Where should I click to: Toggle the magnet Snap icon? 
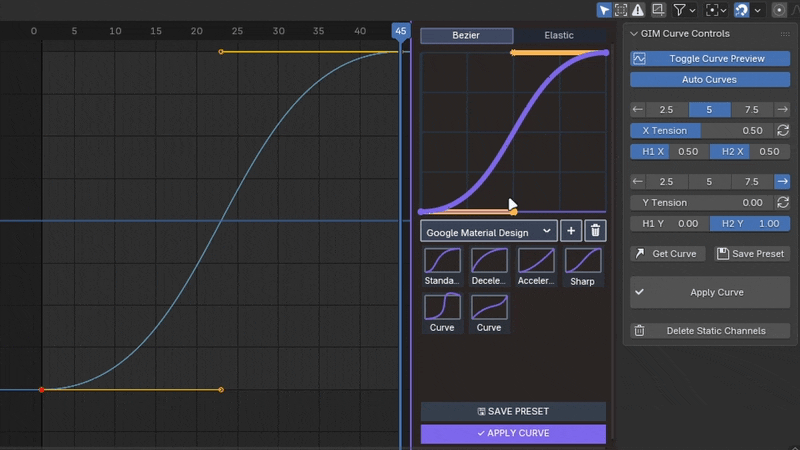coord(741,10)
